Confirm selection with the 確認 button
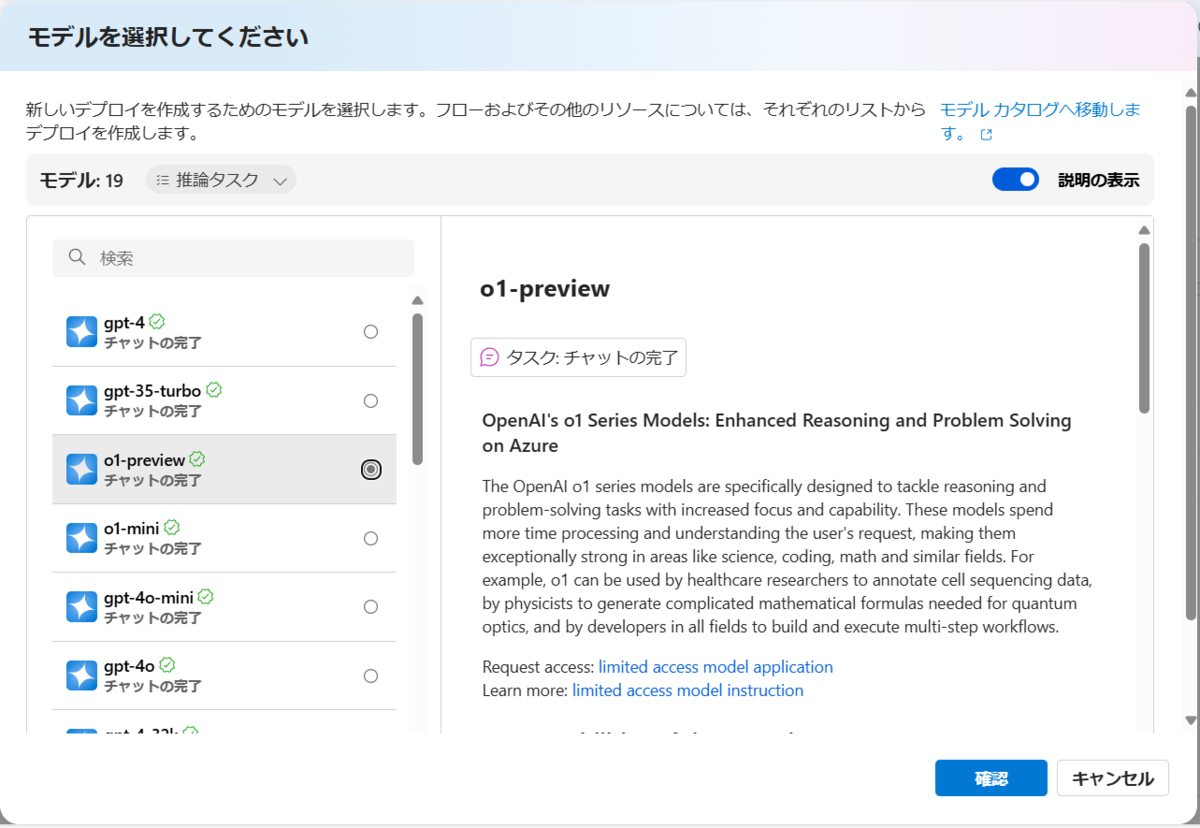1200x828 pixels. 991,779
